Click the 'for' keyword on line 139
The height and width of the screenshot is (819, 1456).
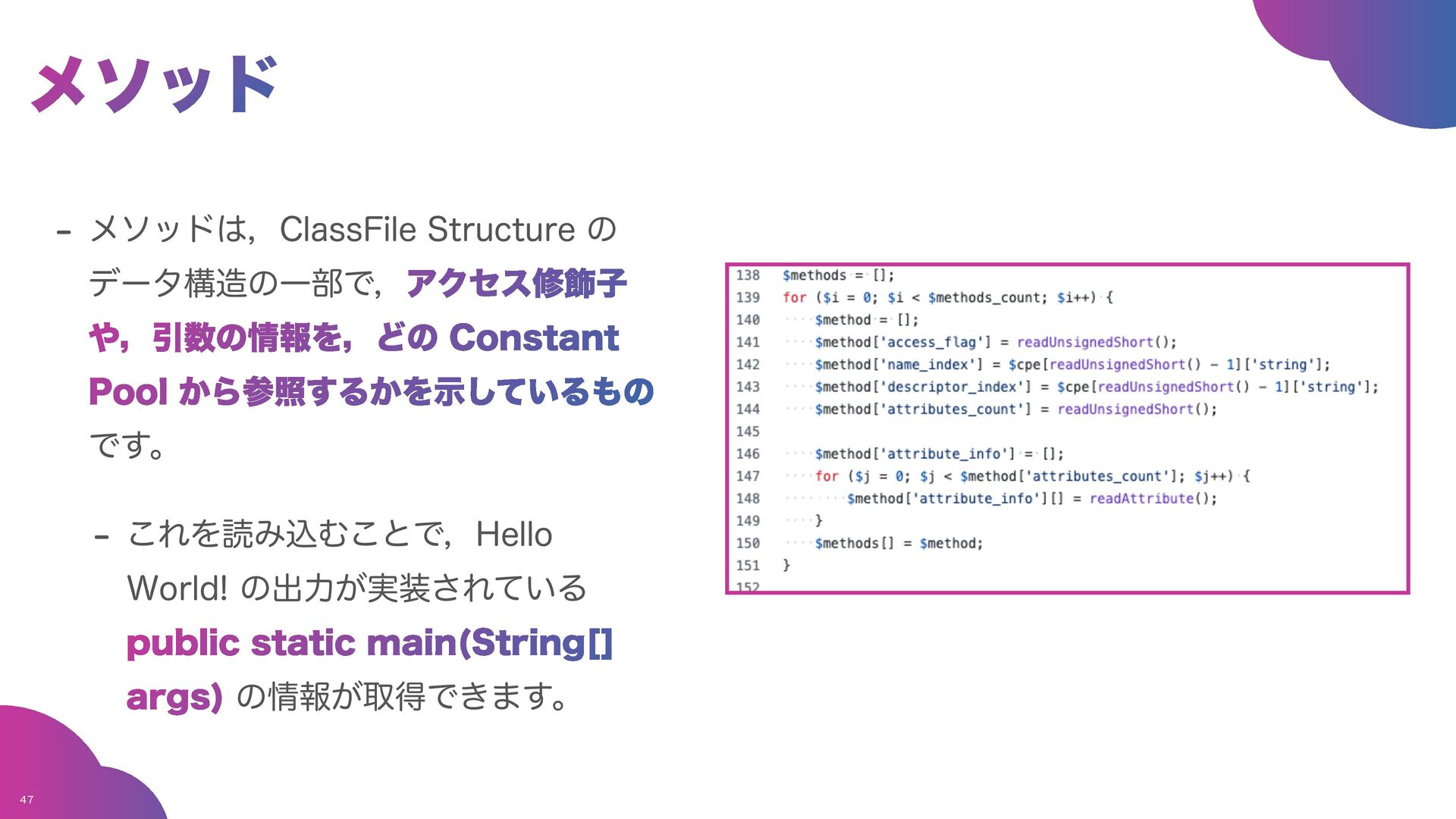point(794,297)
